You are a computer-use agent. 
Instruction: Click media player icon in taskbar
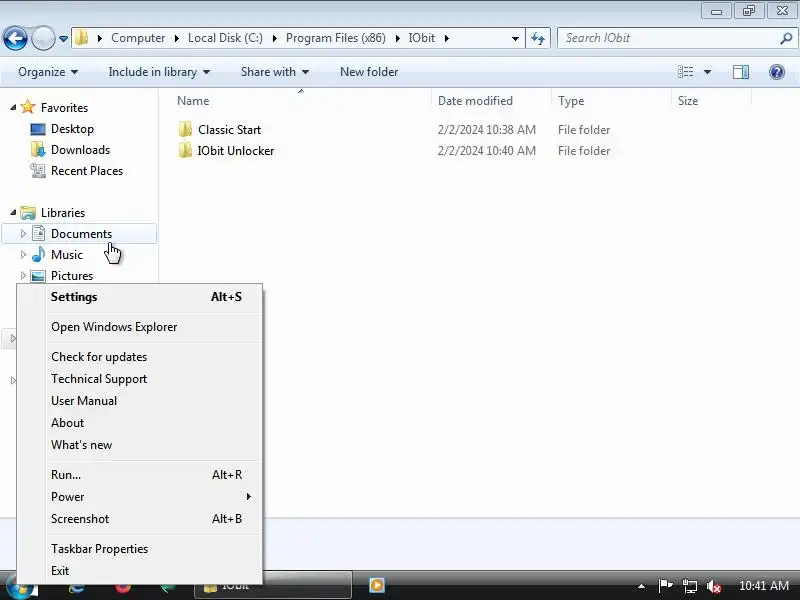pyautogui.click(x=377, y=585)
